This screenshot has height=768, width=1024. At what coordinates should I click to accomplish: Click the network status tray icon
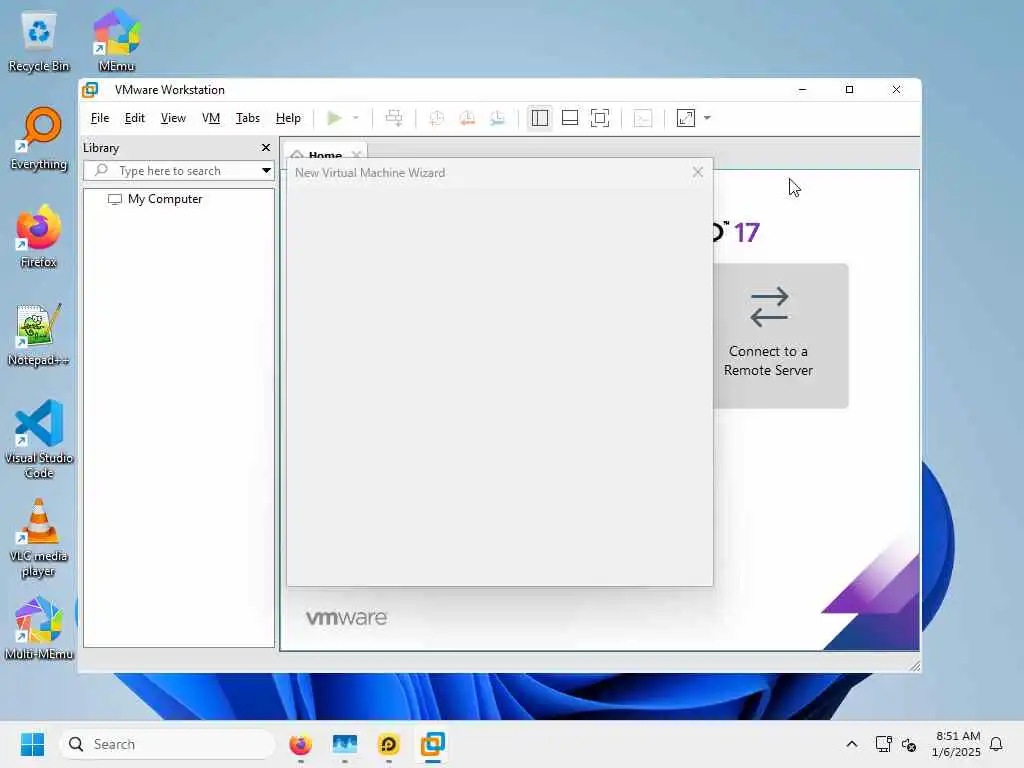(x=883, y=744)
